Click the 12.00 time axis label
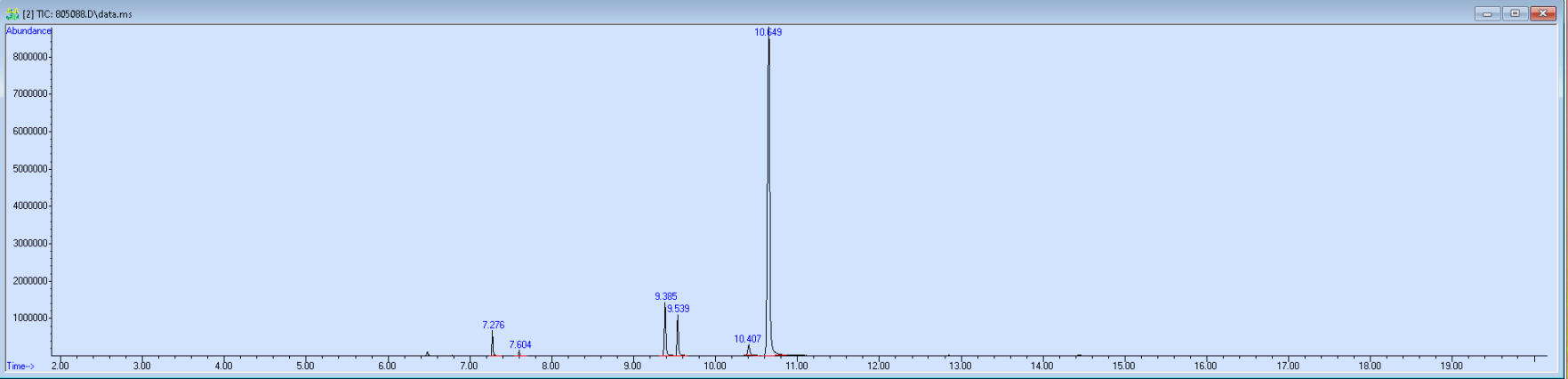This screenshot has width=1568, height=379. [878, 366]
